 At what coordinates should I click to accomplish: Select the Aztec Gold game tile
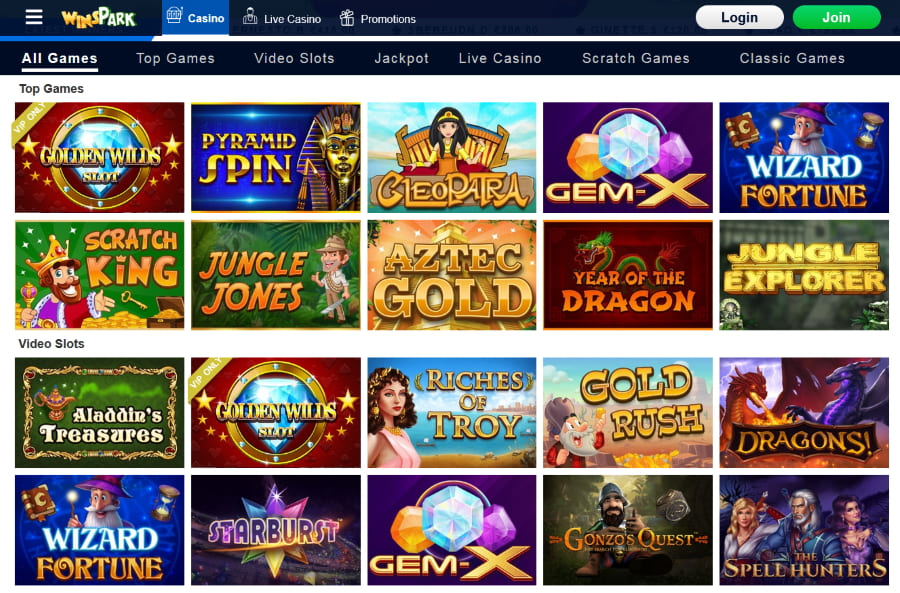pos(452,275)
